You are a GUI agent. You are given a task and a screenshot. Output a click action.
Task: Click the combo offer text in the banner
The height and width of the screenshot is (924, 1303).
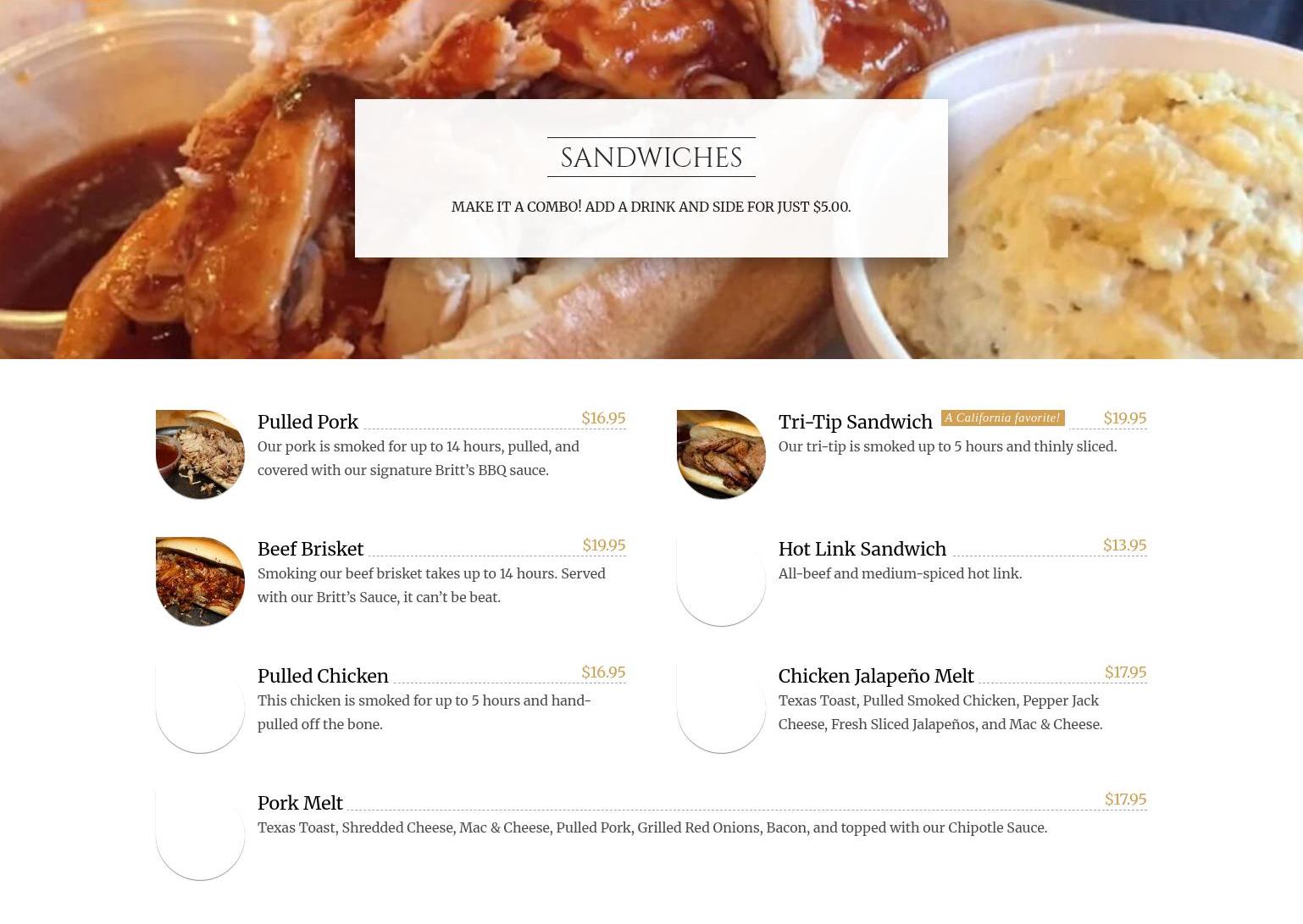coord(651,207)
